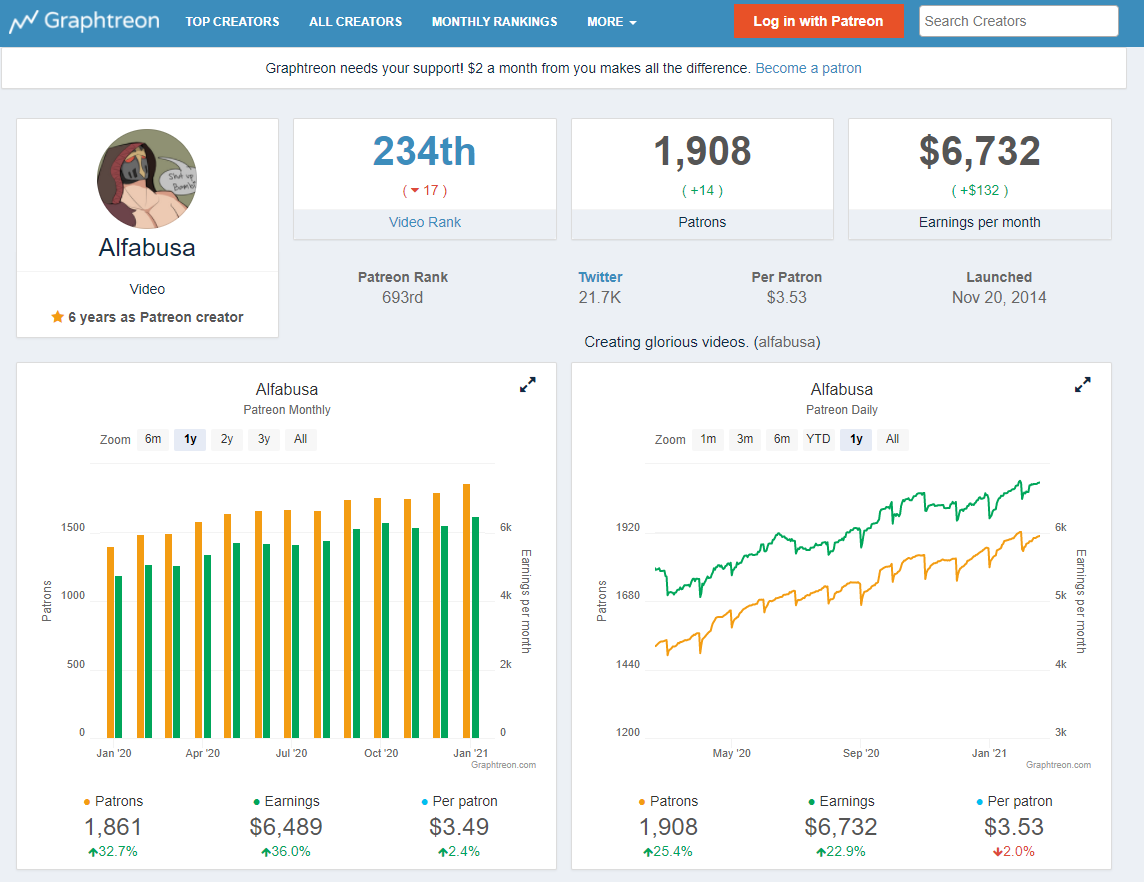The height and width of the screenshot is (882, 1144).
Task: Toggle Per patron series in monthly legend
Action: (x=459, y=801)
